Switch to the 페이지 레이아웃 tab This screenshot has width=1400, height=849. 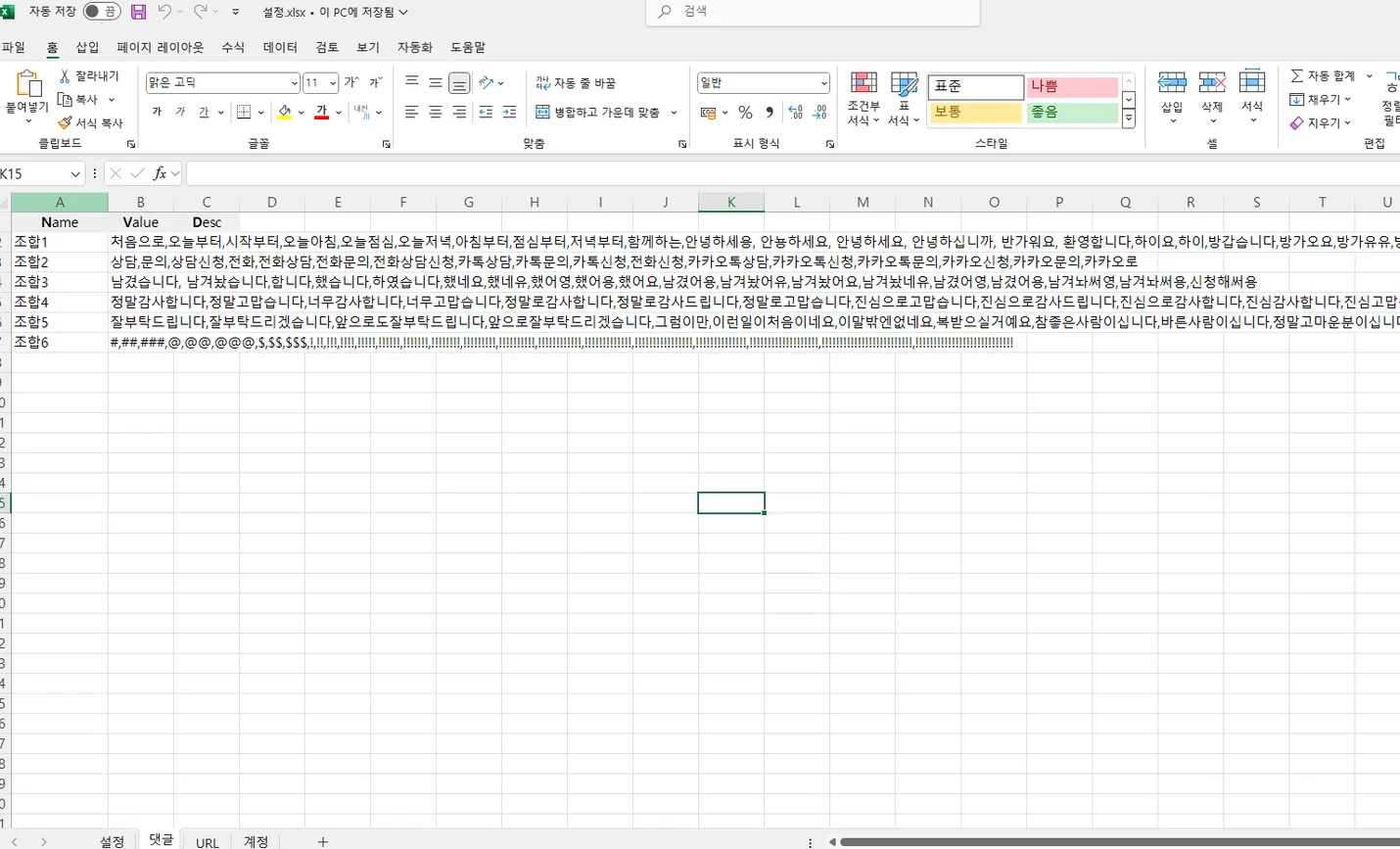click(x=160, y=47)
